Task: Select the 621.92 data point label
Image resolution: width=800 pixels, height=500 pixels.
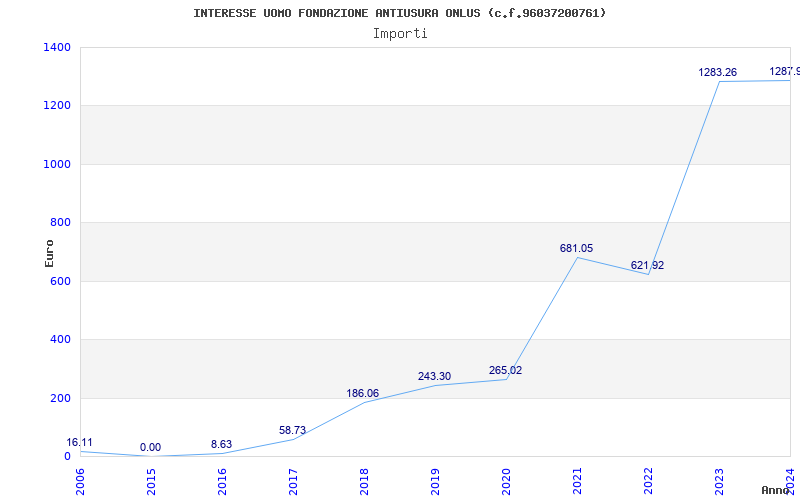Action: [647, 265]
